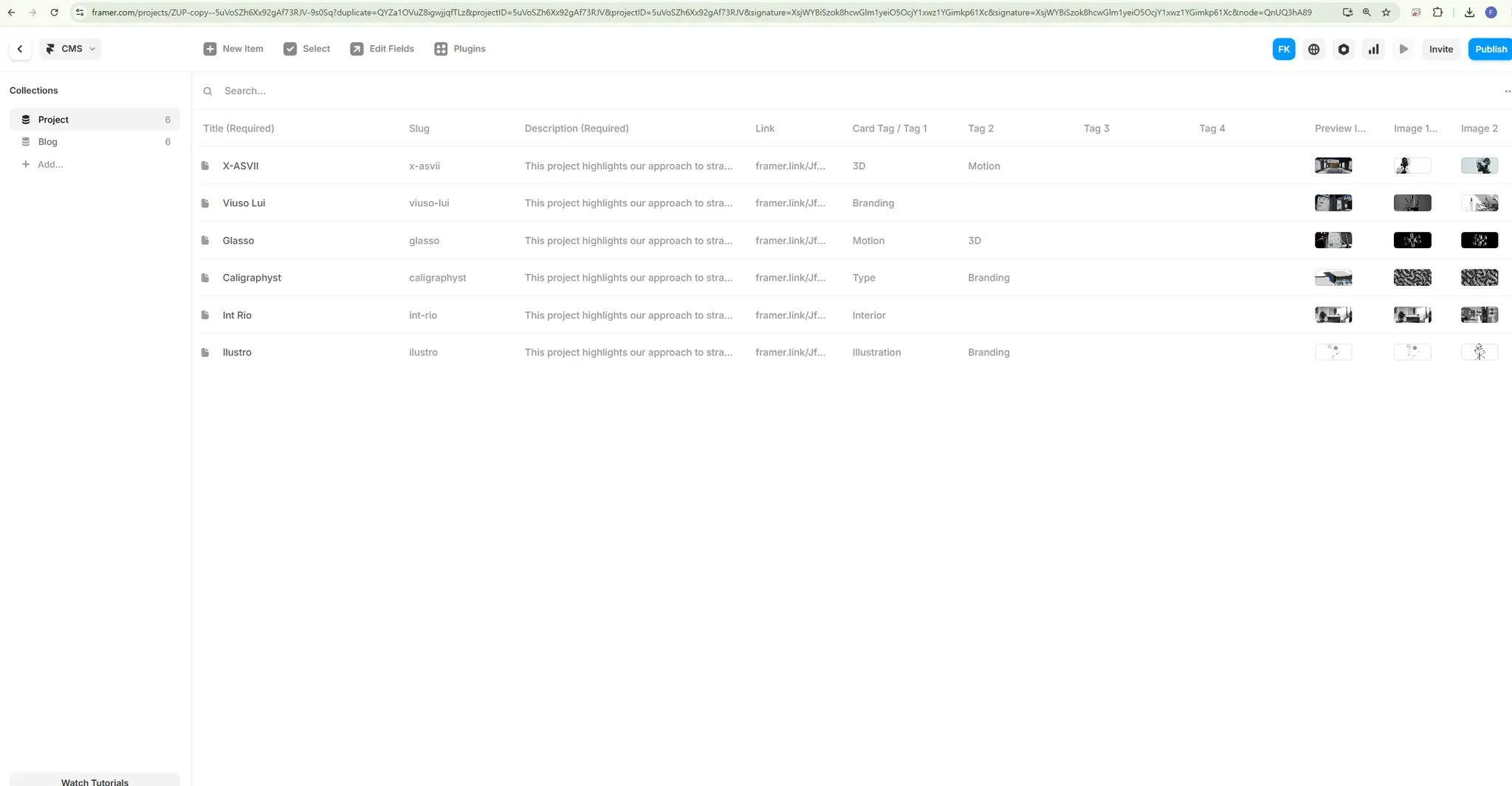
Task: Click the FK user avatar
Action: coord(1284,49)
